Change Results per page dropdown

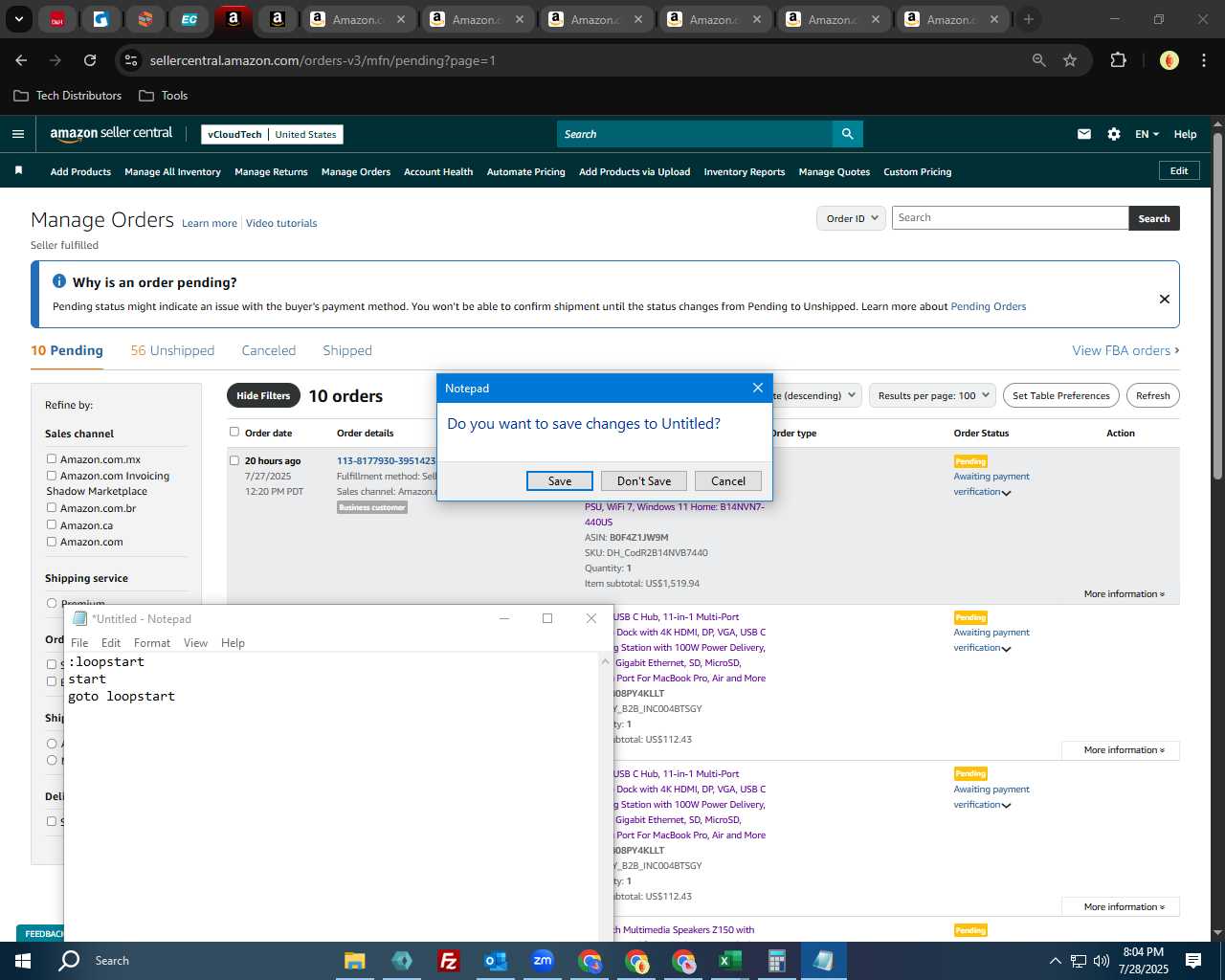(933, 395)
